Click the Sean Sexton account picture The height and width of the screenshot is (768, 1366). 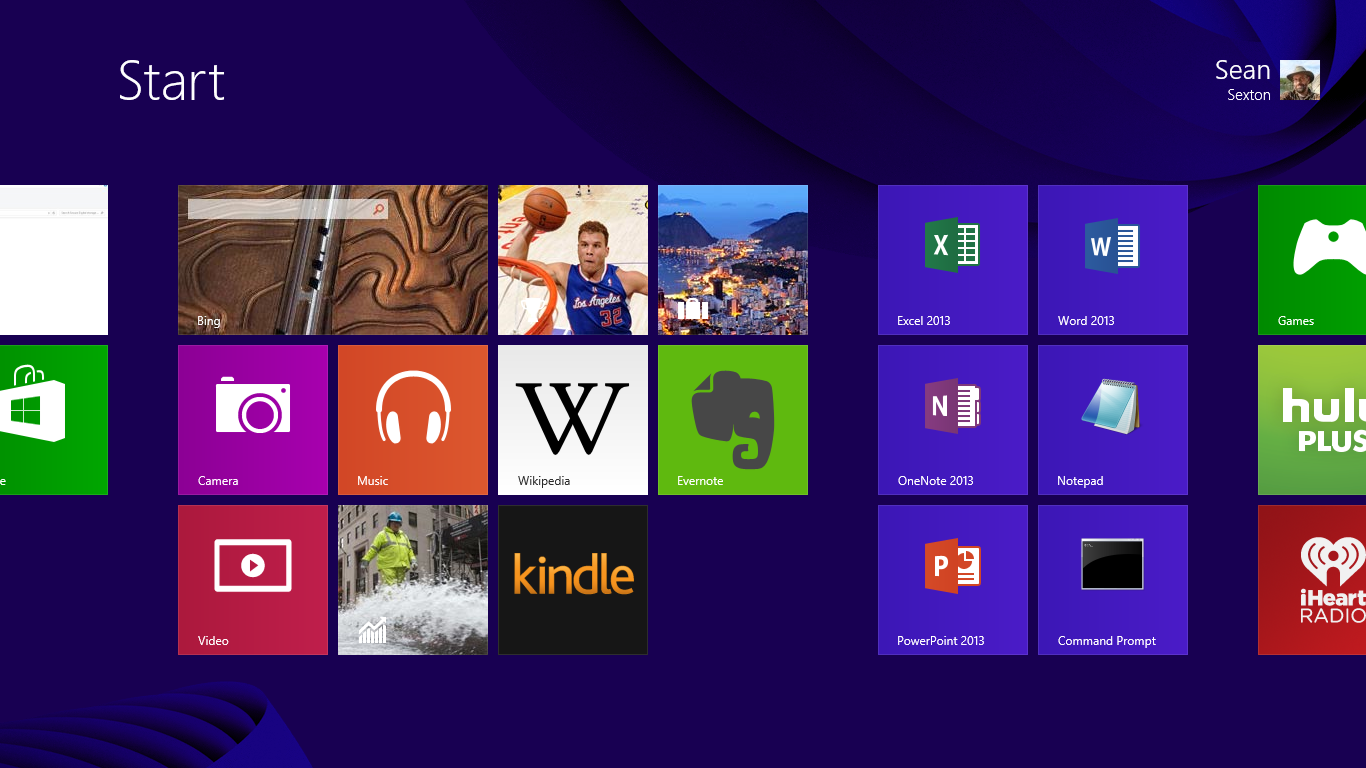1299,80
